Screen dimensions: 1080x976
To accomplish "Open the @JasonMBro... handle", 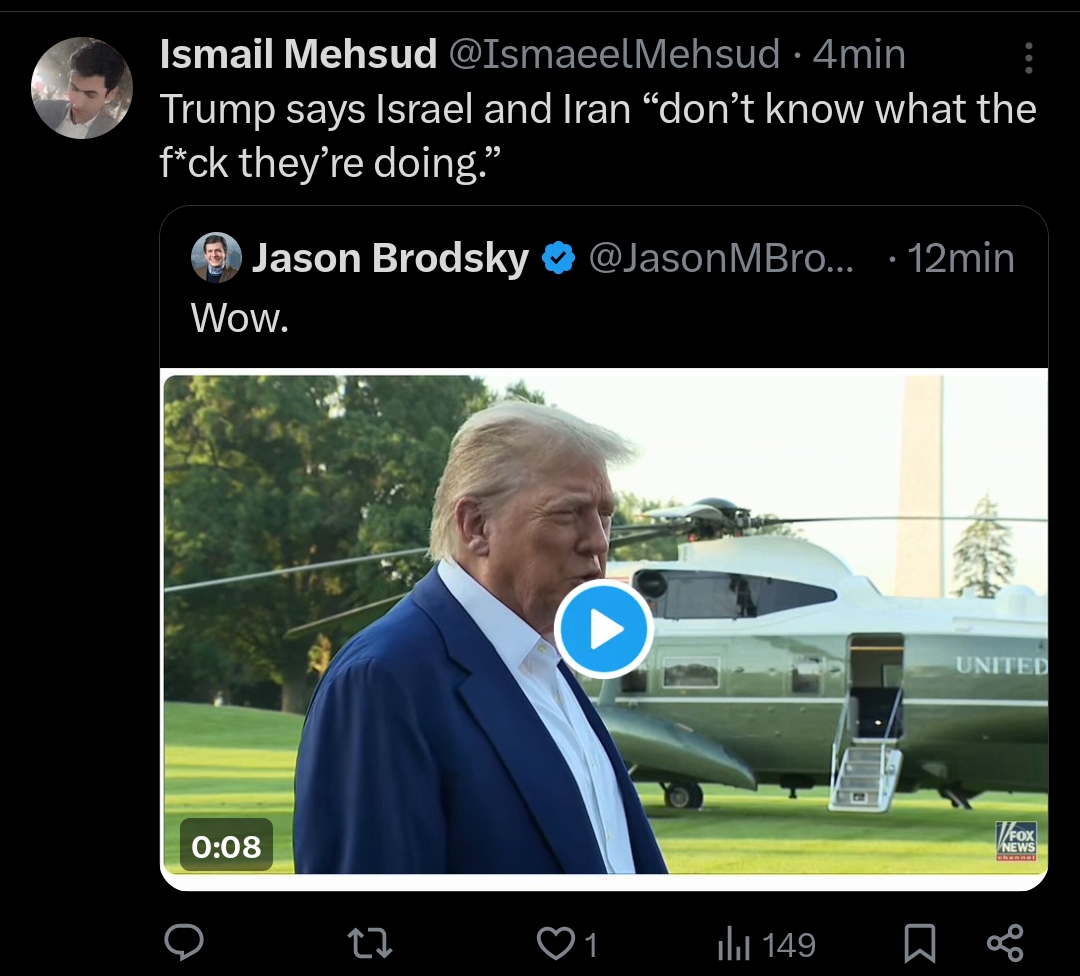I will (721, 258).
